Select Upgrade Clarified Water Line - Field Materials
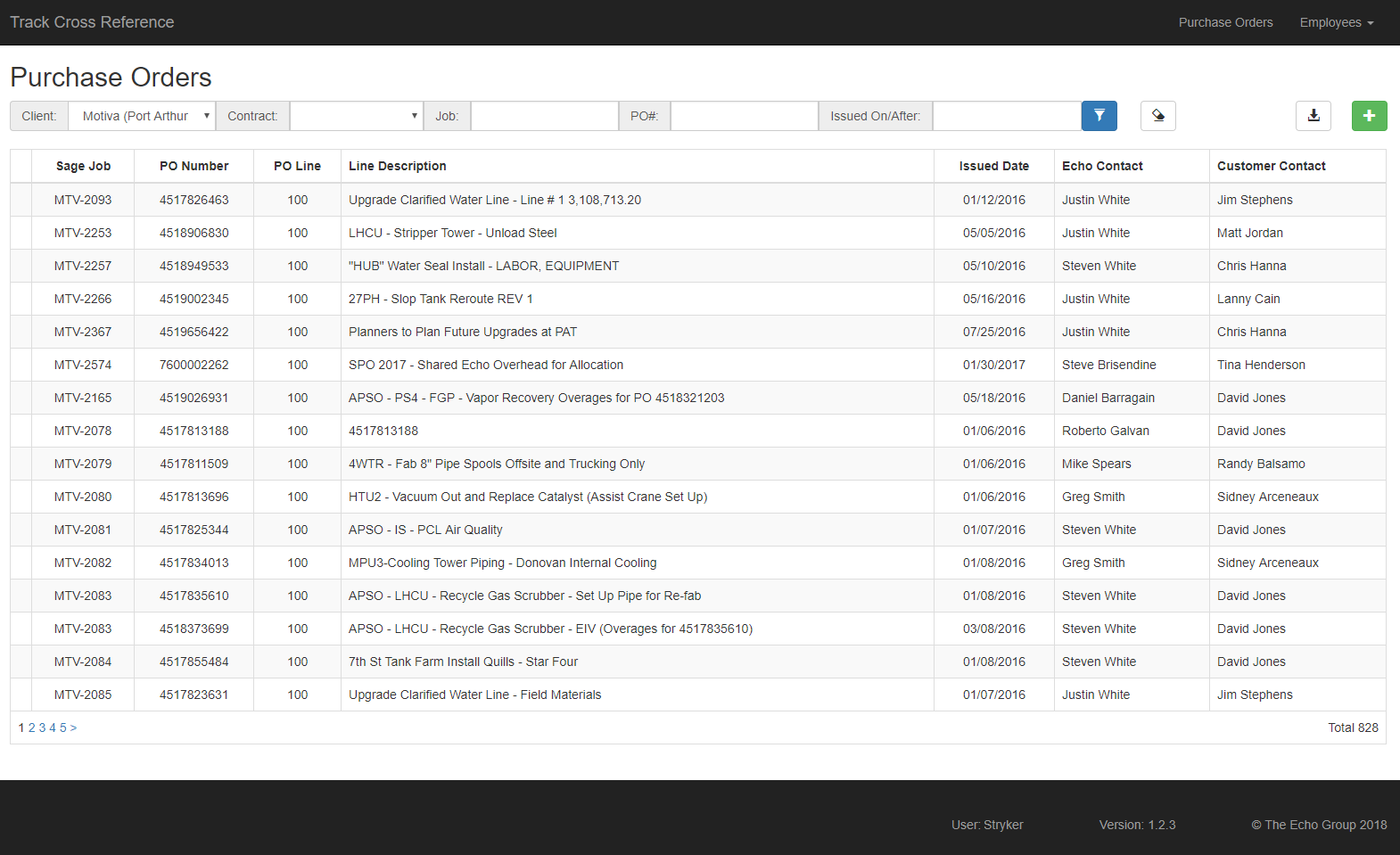1400x855 pixels. tap(474, 695)
